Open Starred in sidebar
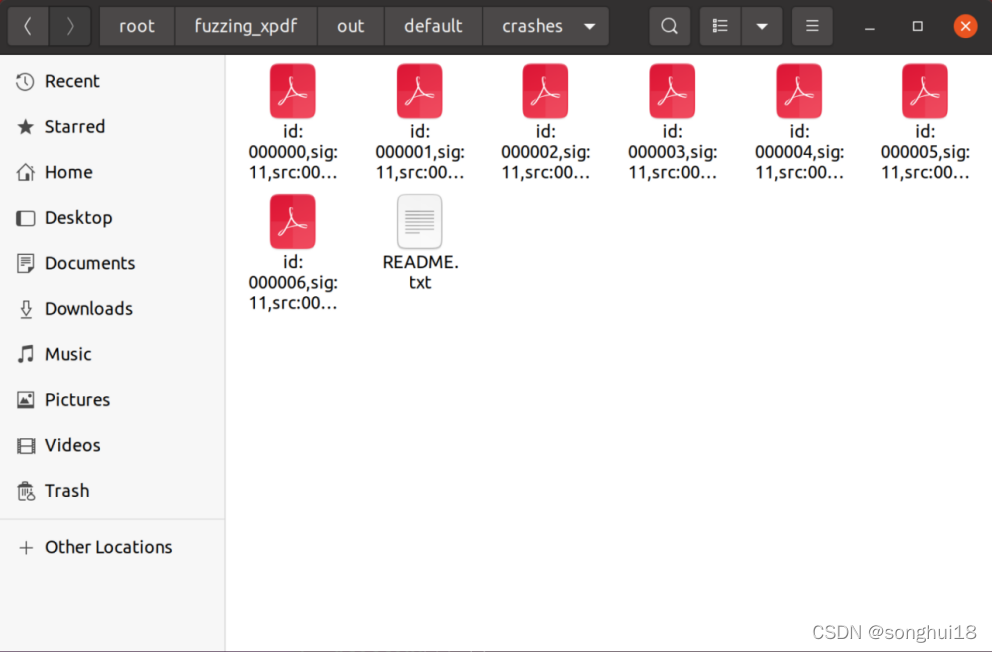The image size is (992, 652). (x=113, y=127)
